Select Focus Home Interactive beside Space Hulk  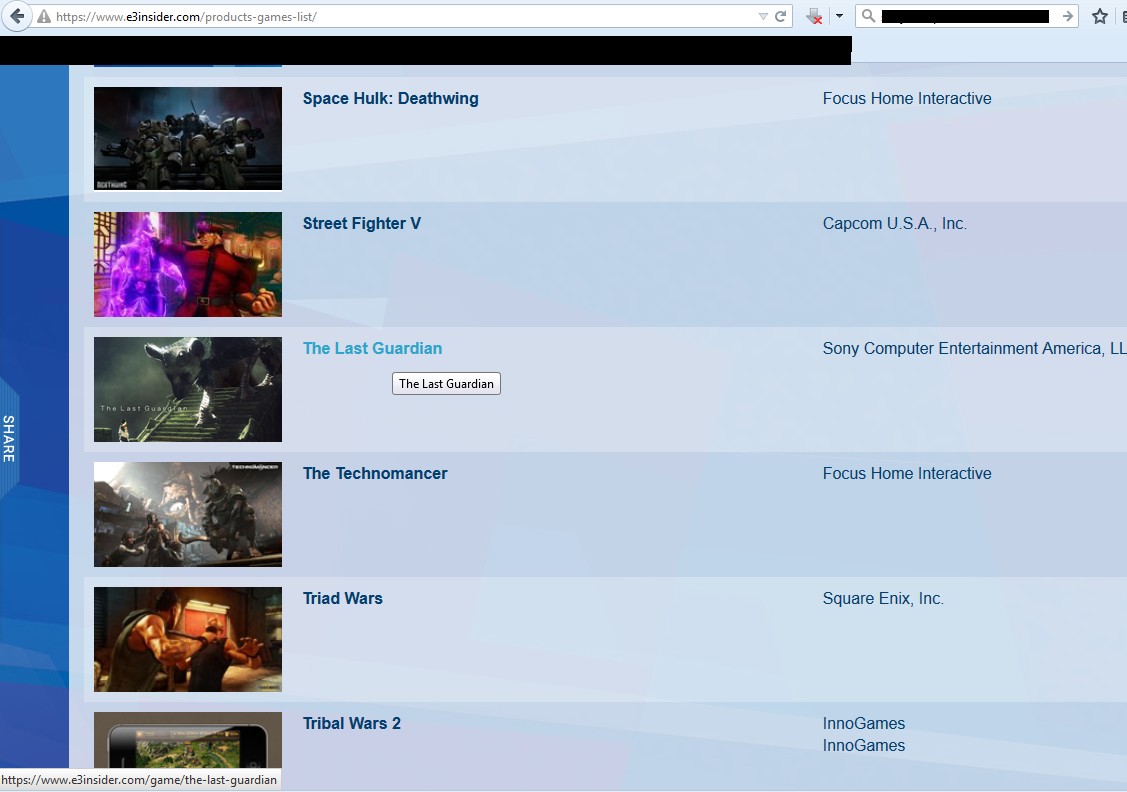(906, 98)
